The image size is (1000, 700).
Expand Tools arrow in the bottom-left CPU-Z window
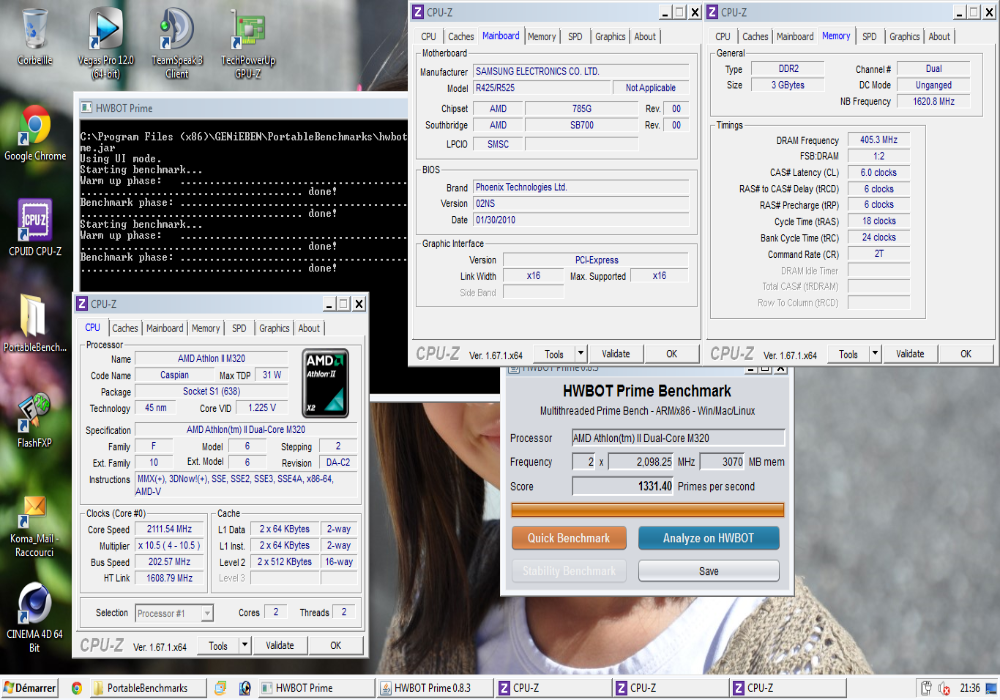(245, 645)
